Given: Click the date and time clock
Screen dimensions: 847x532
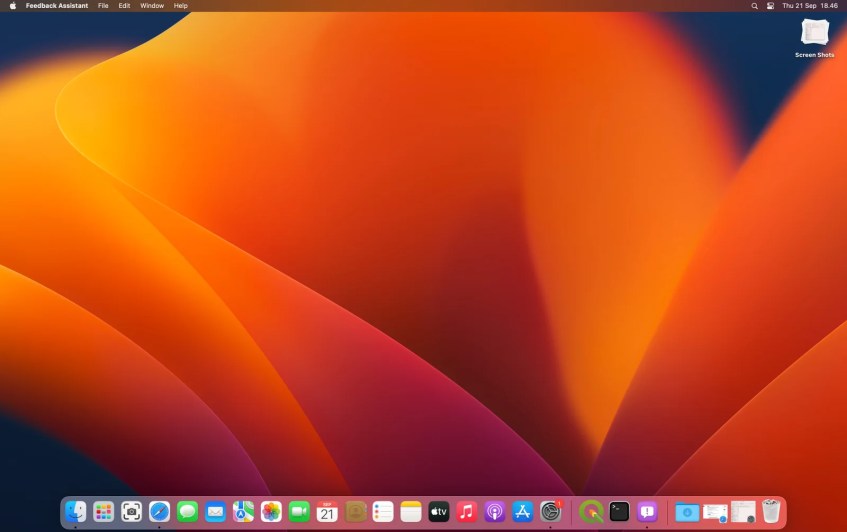Looking at the screenshot, I should [810, 5].
